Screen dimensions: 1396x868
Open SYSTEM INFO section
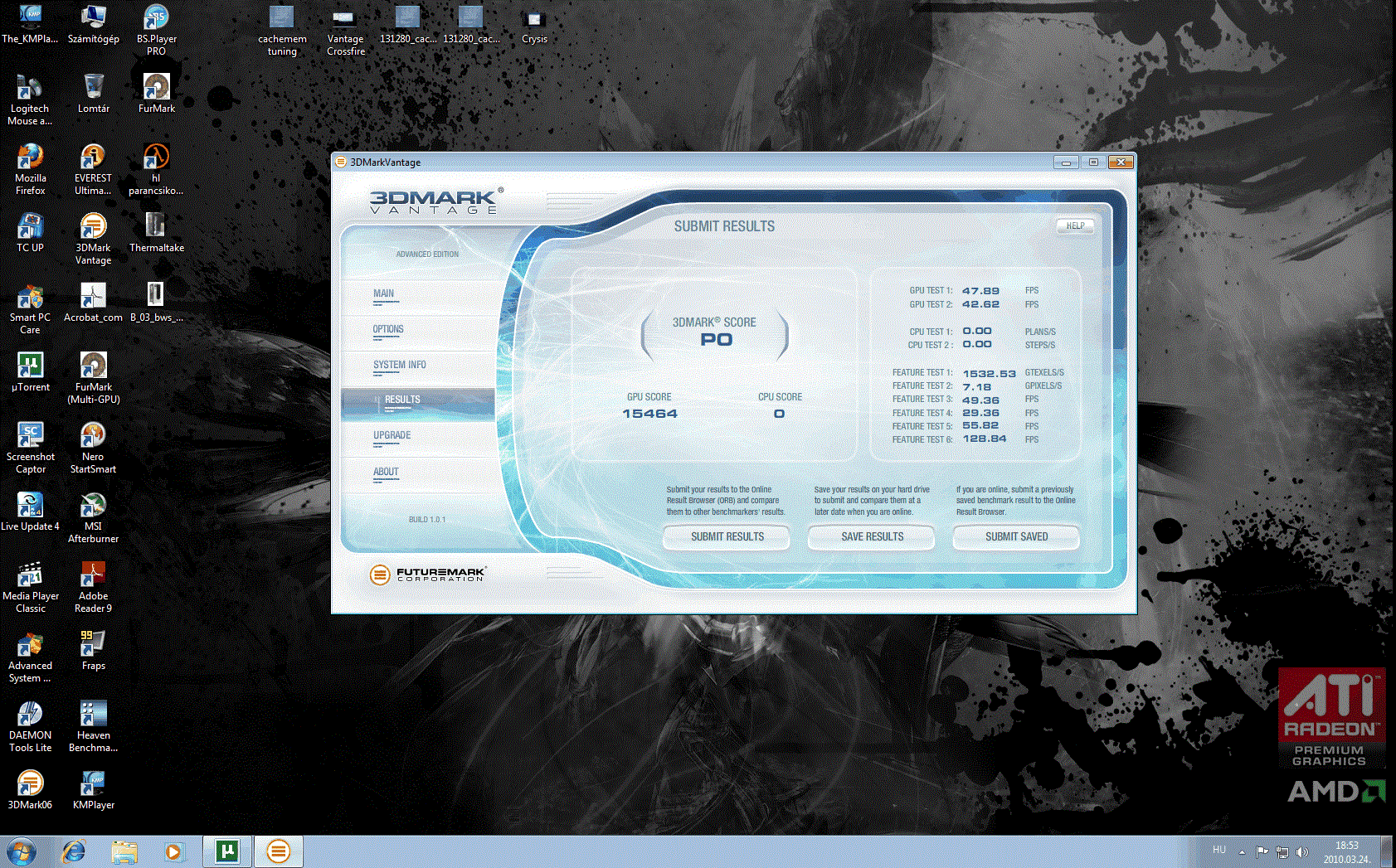(399, 365)
